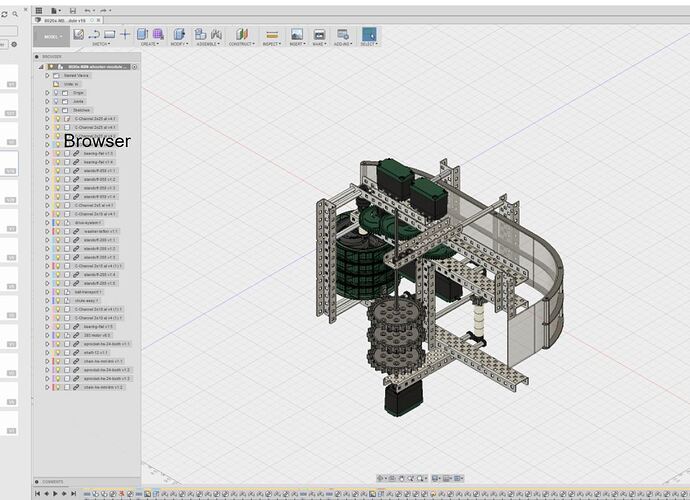Viewport: 690px width, 500px height.
Task: Toggle the Joints folder lightbulb
Action: 56,101
